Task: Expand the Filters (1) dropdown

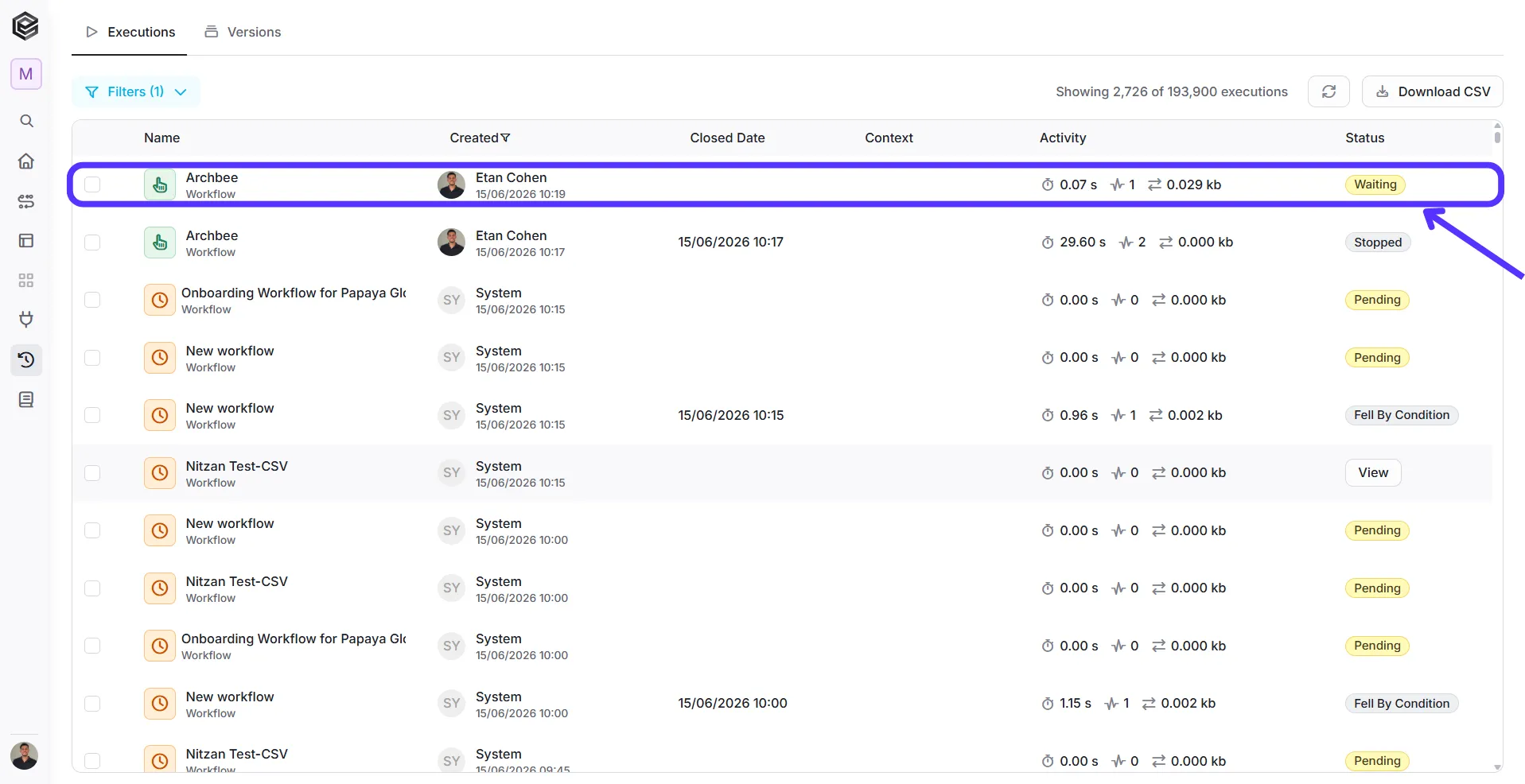Action: click(x=135, y=91)
